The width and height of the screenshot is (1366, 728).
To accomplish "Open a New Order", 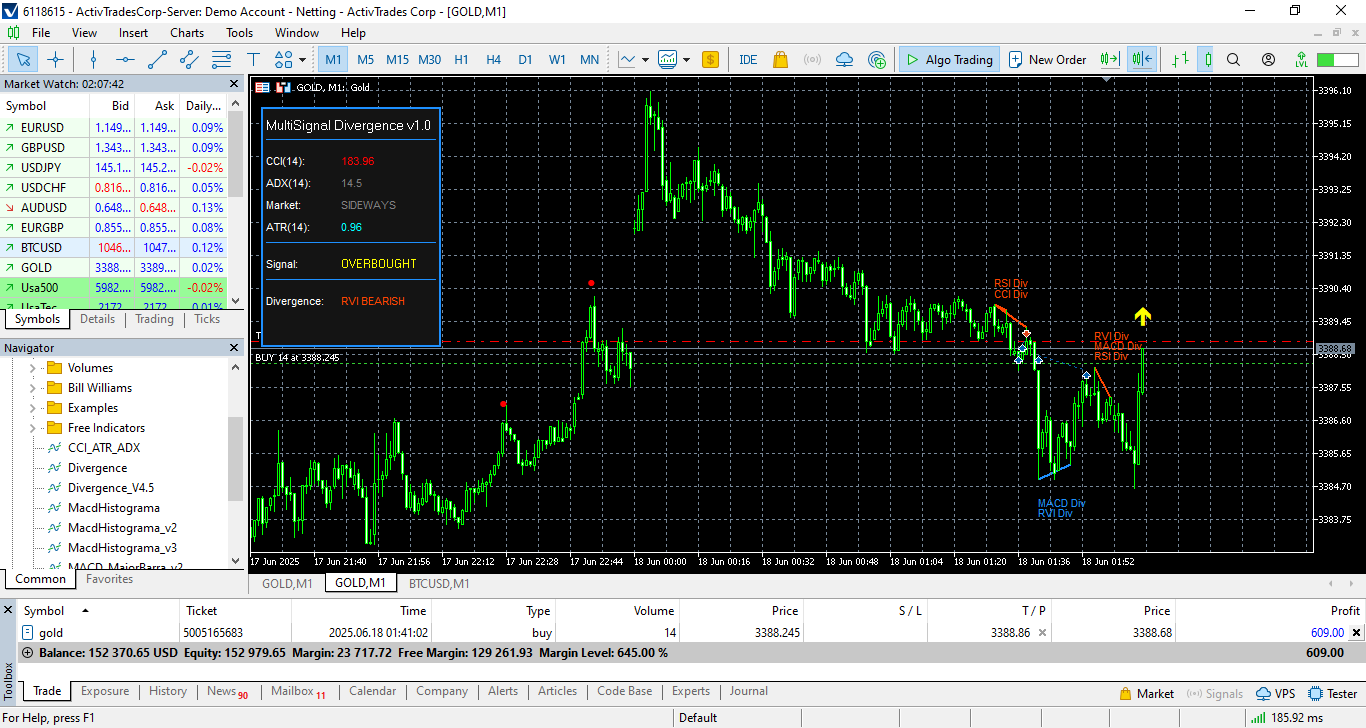I will pyautogui.click(x=1048, y=59).
